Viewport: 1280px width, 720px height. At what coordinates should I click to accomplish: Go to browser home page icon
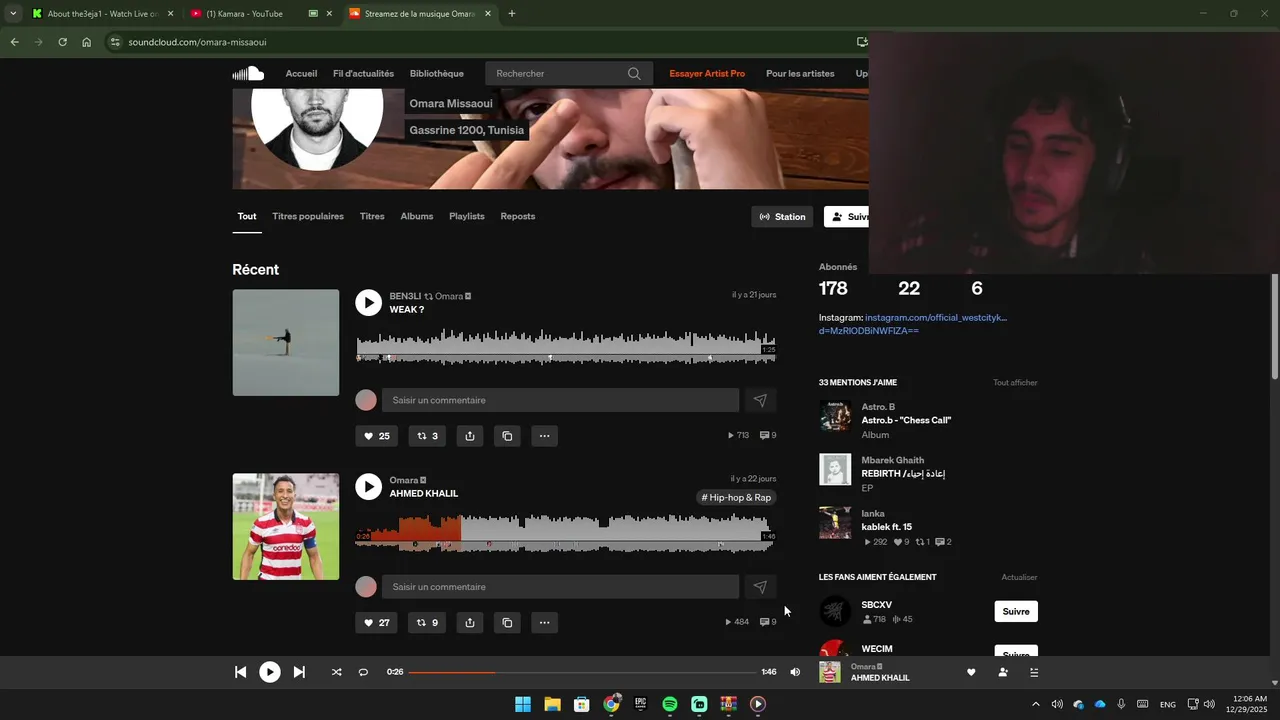(87, 42)
